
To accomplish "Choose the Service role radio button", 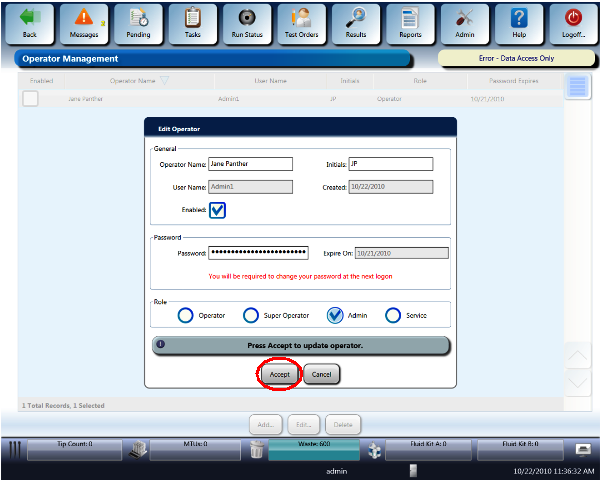I will 393,315.
